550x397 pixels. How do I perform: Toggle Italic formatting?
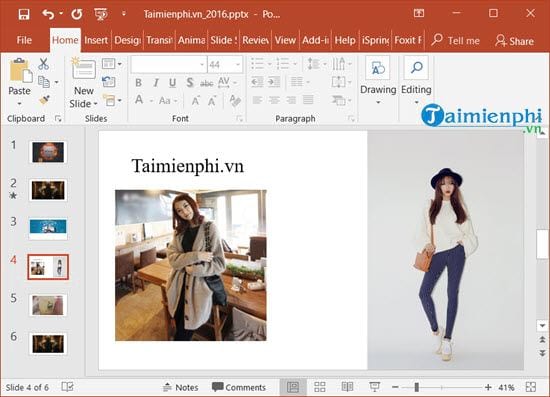coord(156,83)
